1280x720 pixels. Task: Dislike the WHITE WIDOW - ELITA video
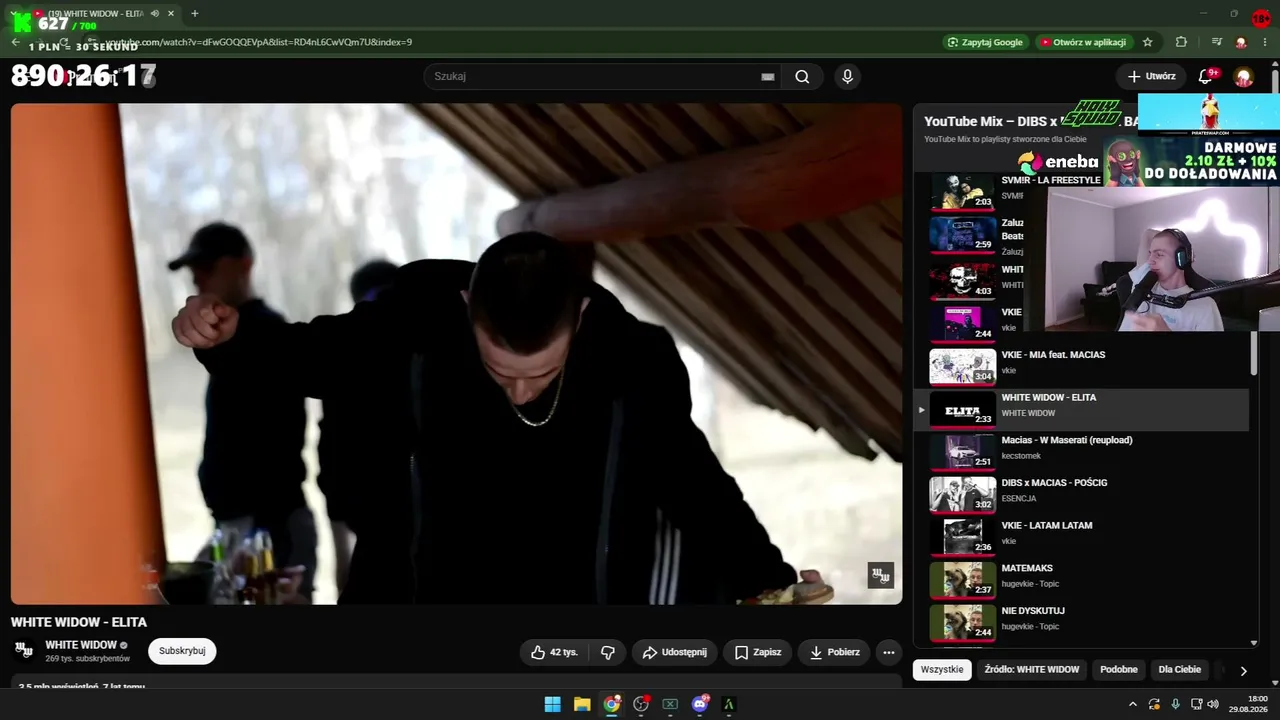(607, 652)
